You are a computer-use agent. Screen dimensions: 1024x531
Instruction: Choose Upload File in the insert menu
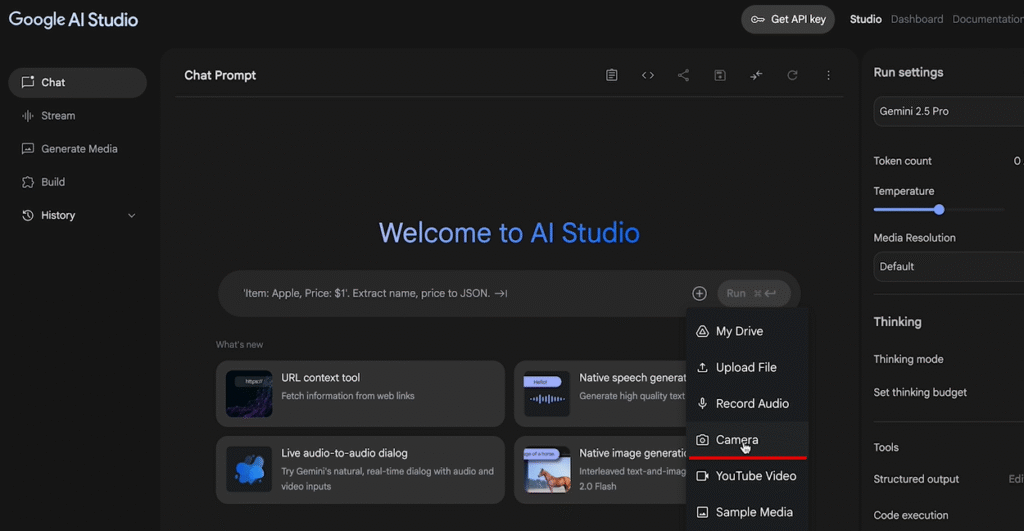pyautogui.click(x=748, y=368)
